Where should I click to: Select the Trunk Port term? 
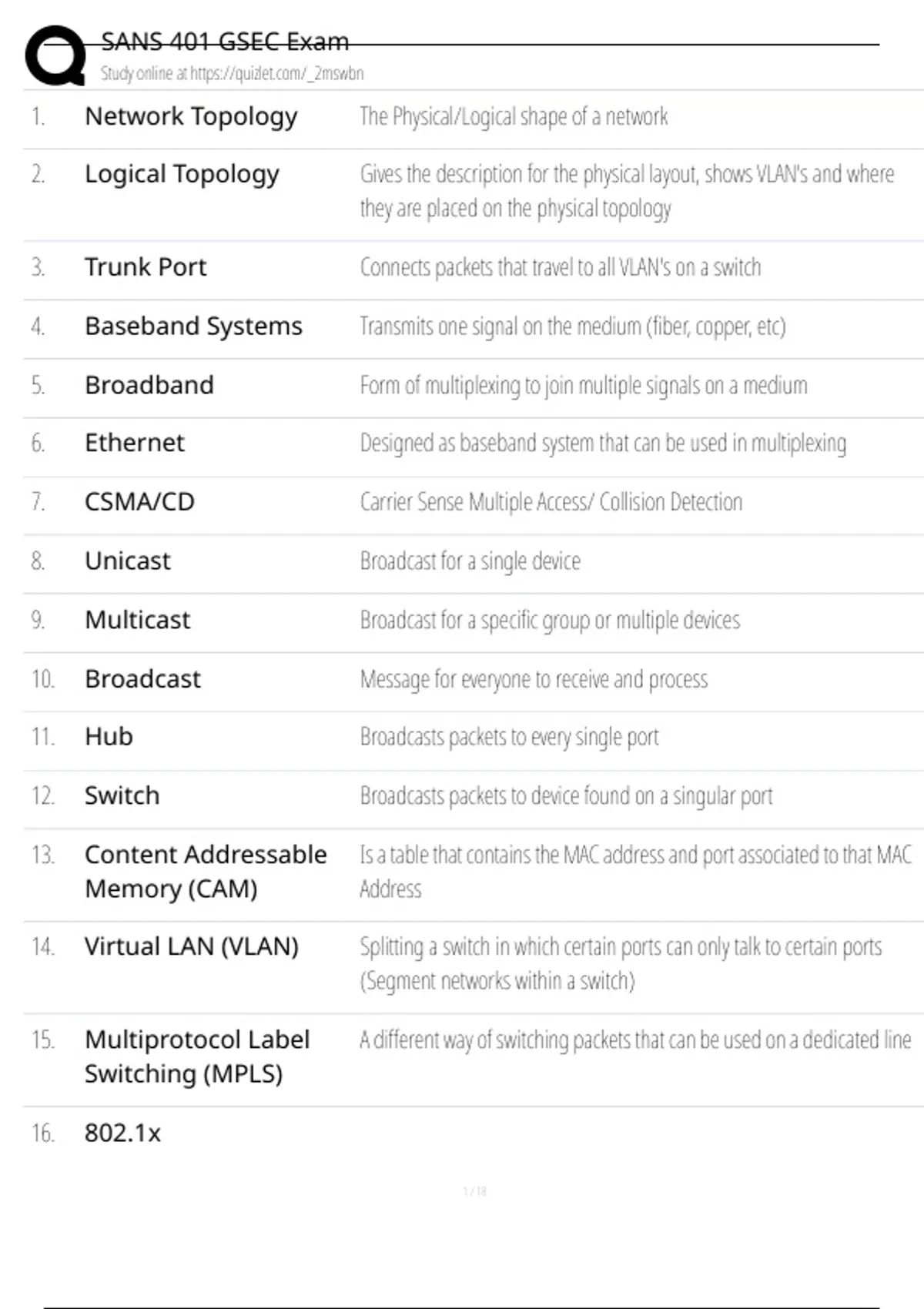[x=146, y=267]
